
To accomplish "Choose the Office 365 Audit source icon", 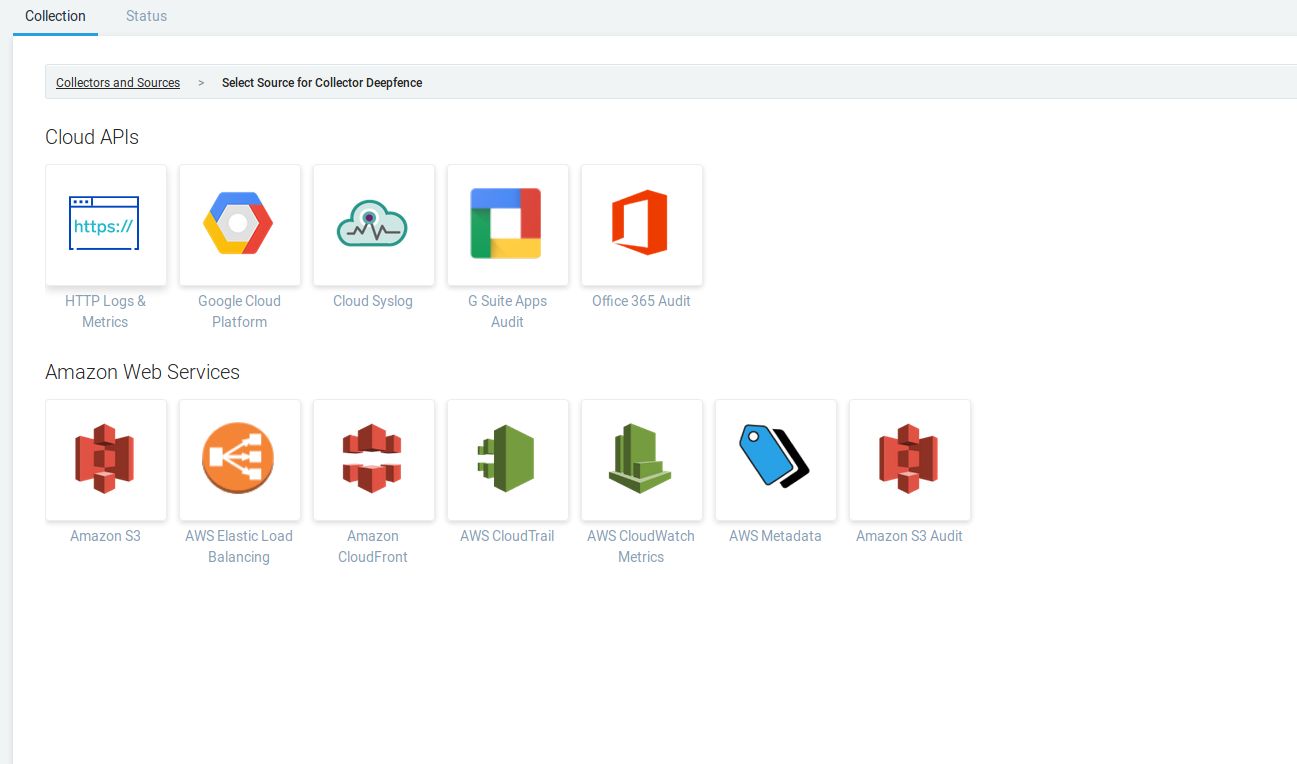I will [x=642, y=225].
